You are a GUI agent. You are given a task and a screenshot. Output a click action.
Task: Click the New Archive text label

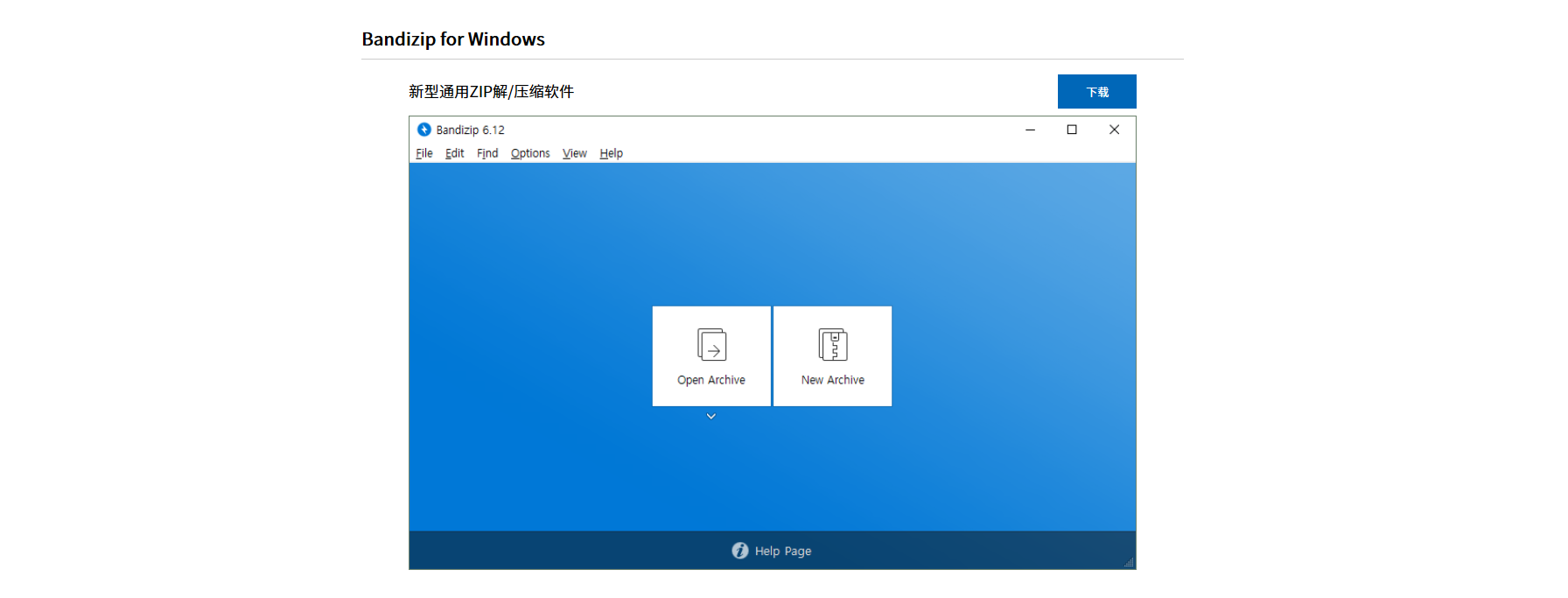click(x=833, y=380)
